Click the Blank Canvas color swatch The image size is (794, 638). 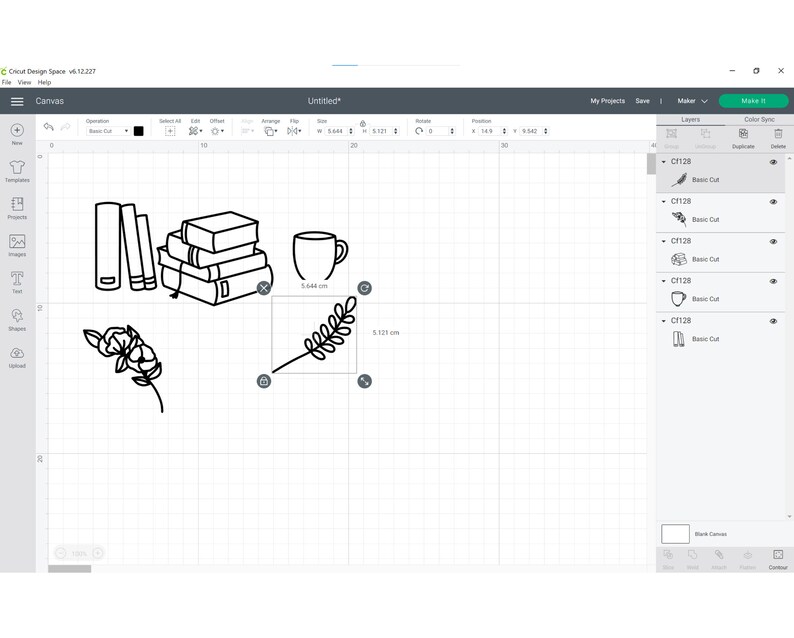point(675,534)
